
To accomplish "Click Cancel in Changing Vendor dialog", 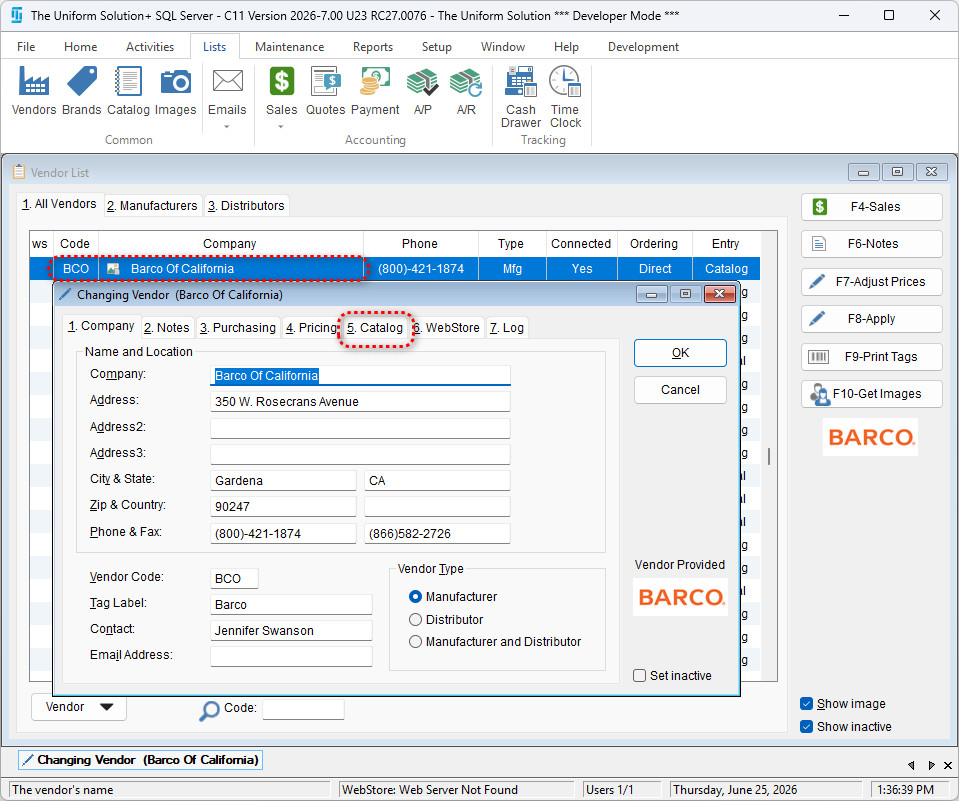I will (x=680, y=389).
